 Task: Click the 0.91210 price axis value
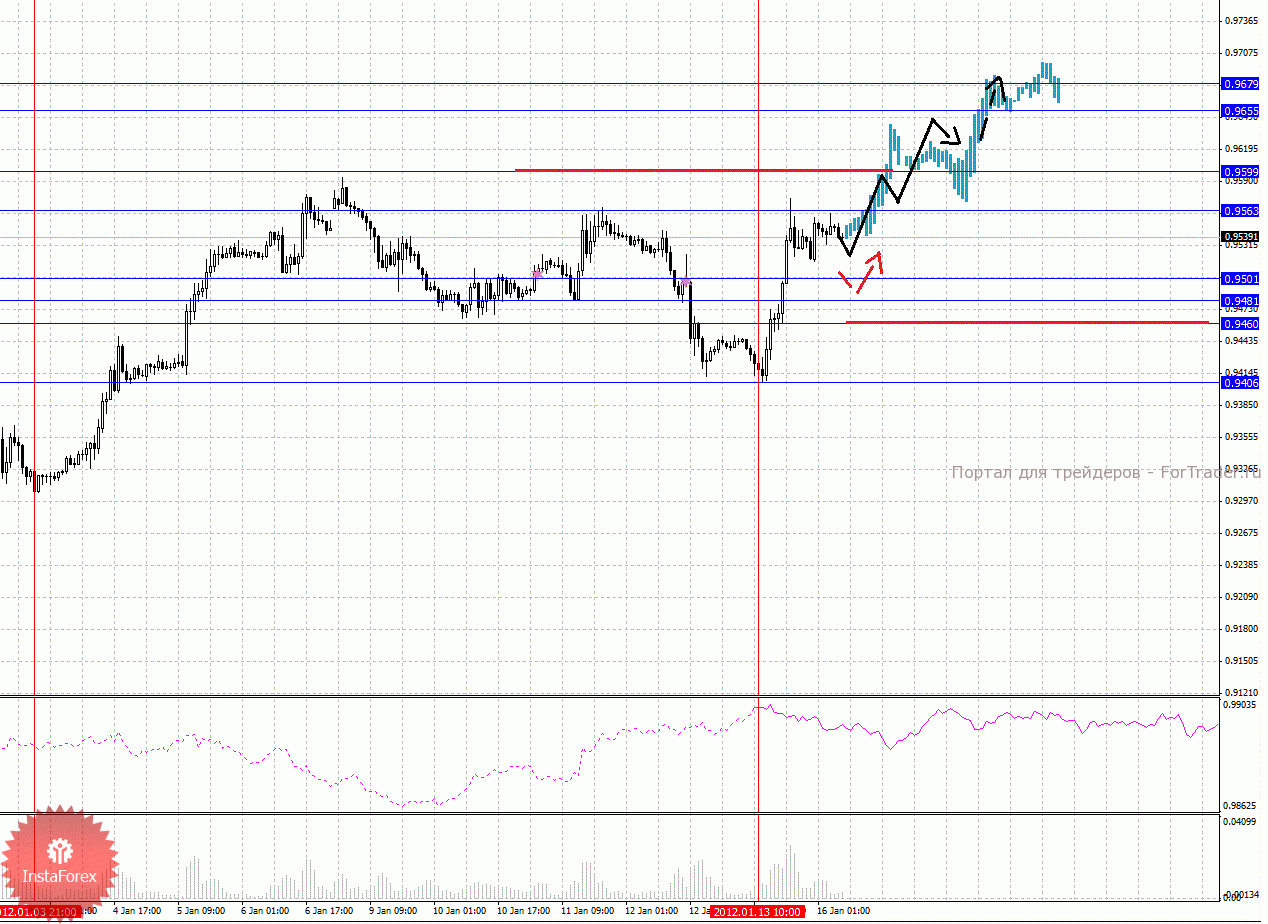coord(1243,692)
